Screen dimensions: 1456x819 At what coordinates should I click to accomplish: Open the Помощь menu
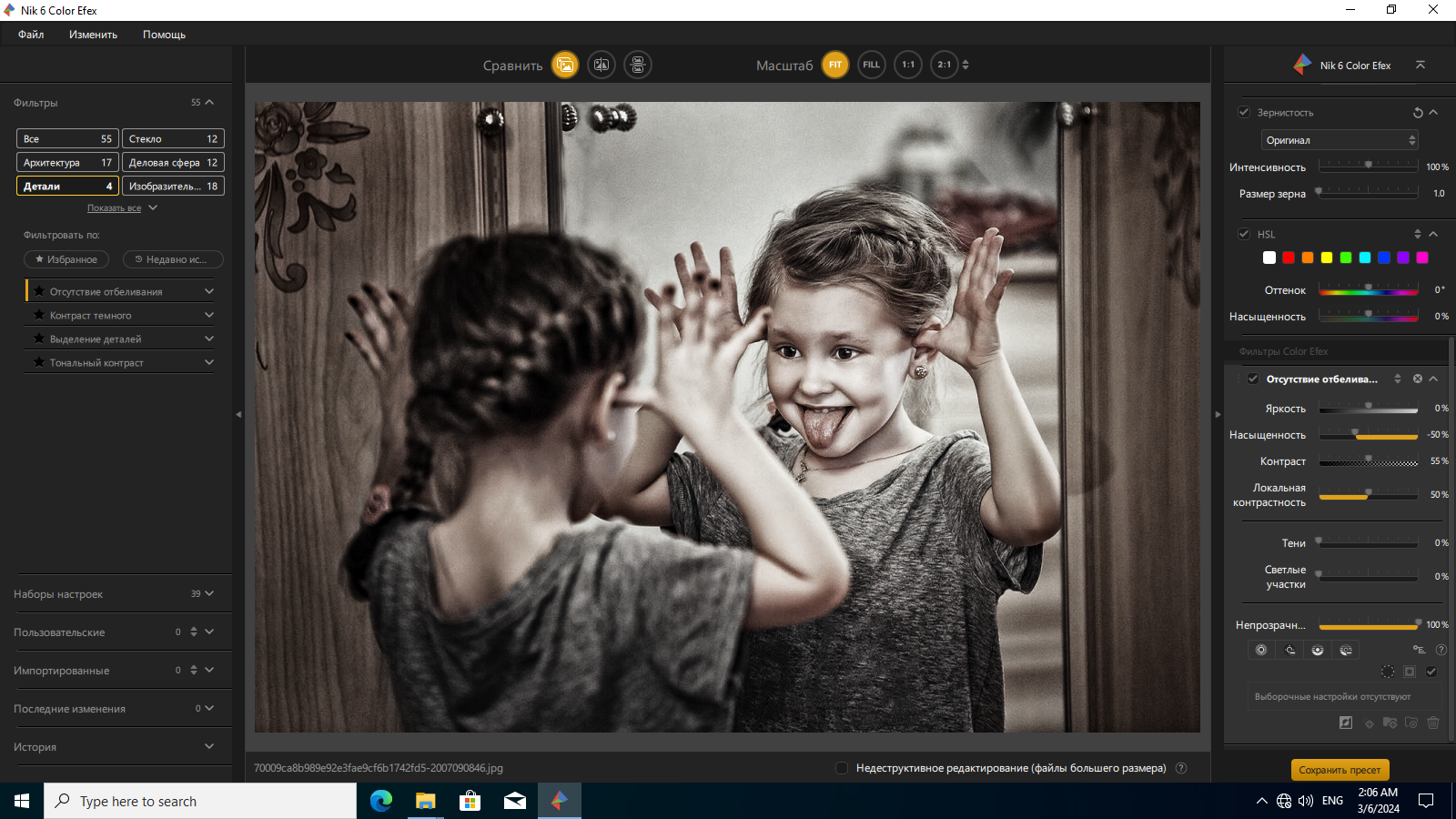click(164, 35)
